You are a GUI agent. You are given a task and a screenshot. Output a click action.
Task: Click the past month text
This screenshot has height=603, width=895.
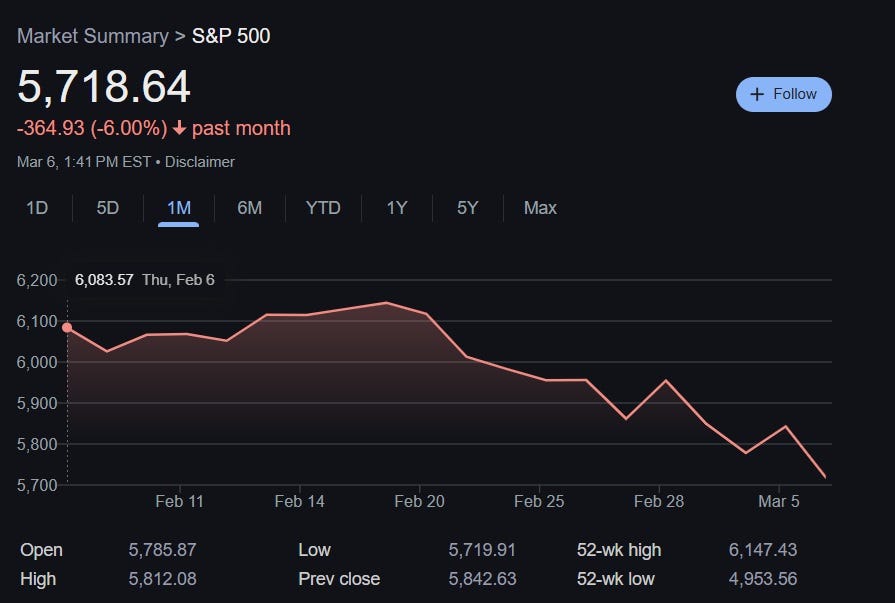click(x=241, y=128)
